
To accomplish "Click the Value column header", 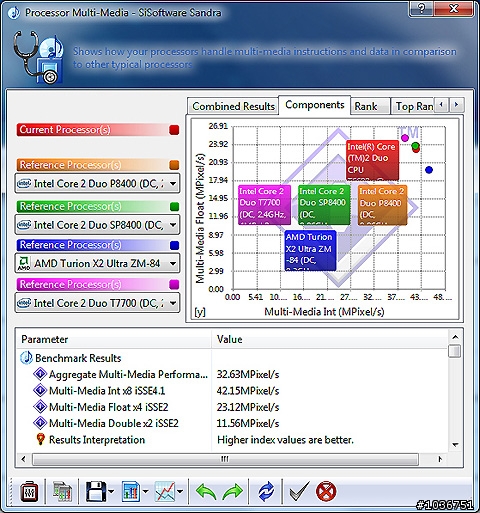I will pos(329,339).
